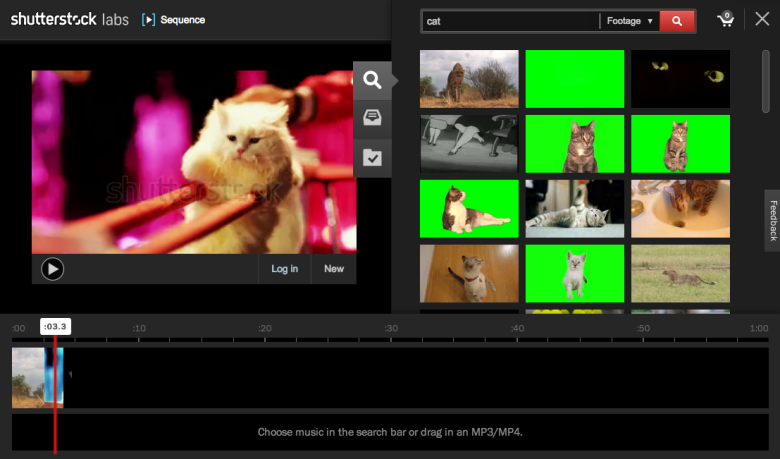Expand the Footage dropdown

pos(629,20)
